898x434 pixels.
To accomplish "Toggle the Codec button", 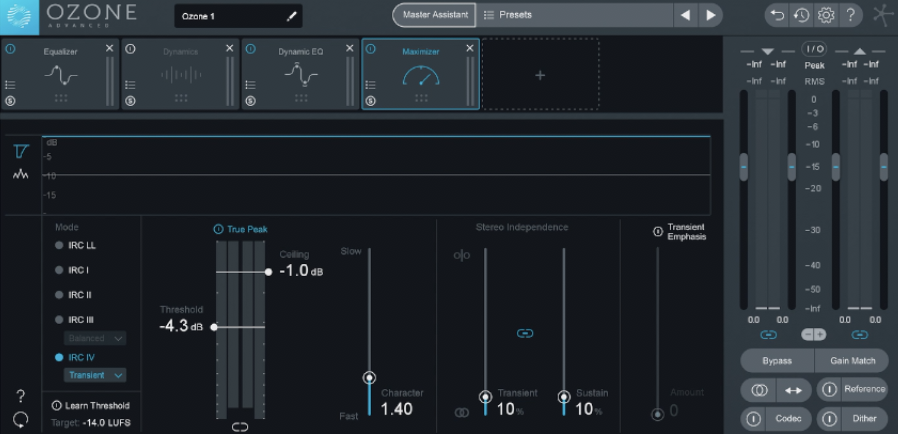I will 776,419.
